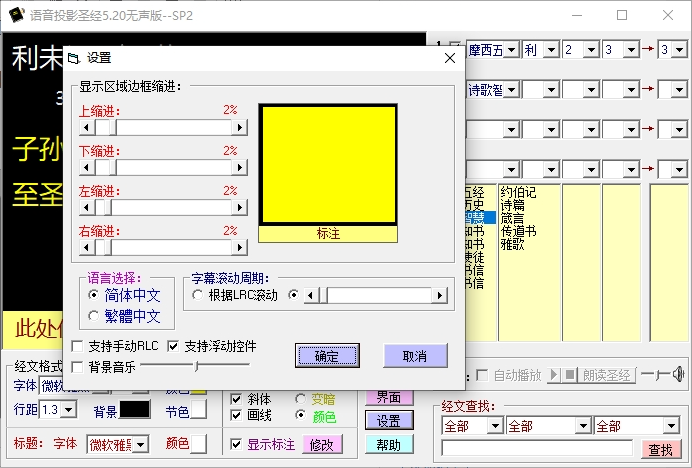The height and width of the screenshot is (468, 692).
Task: Open the 摩西五 book group dropdown
Action: 511,49
